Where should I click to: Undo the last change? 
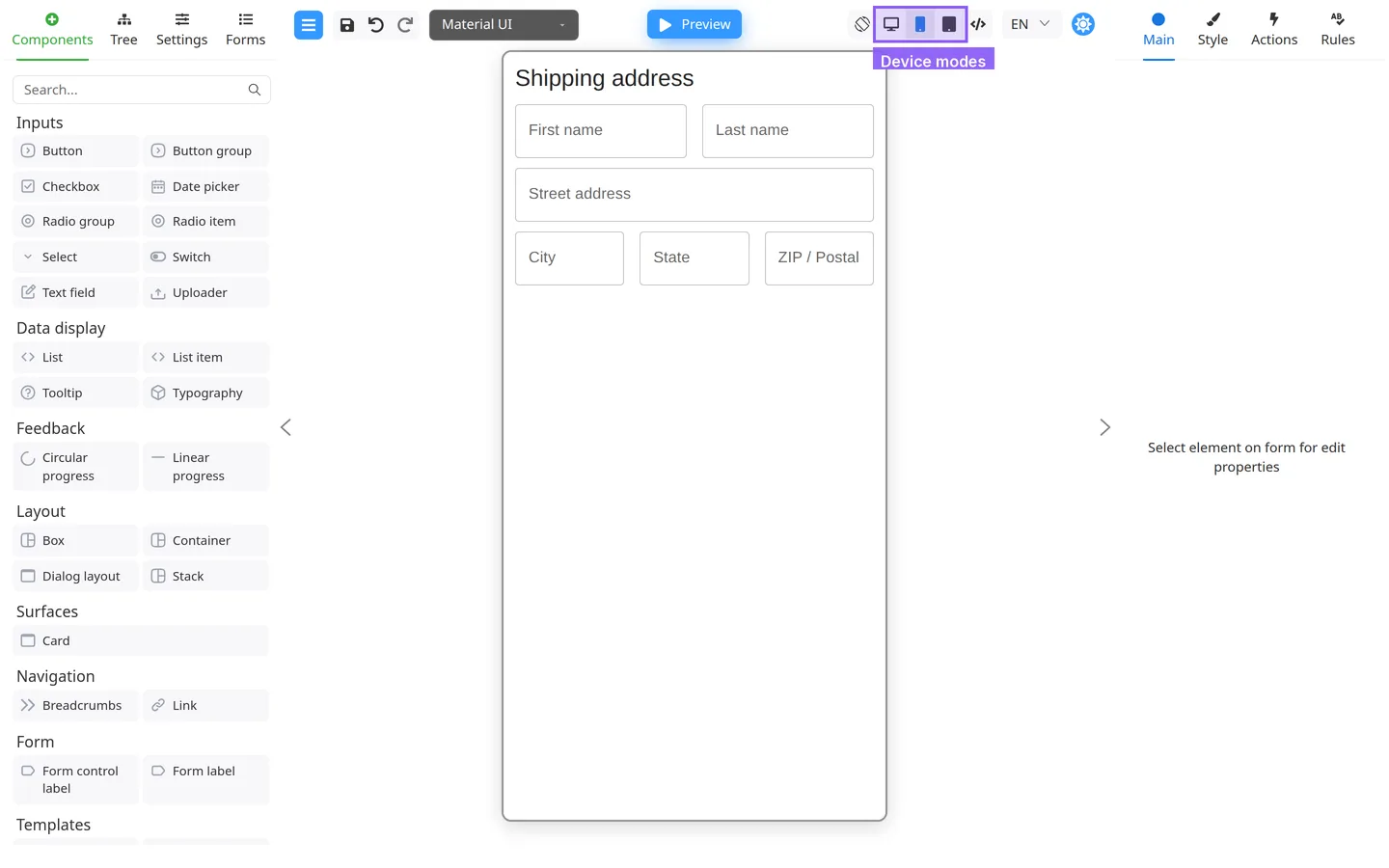pyautogui.click(x=376, y=25)
